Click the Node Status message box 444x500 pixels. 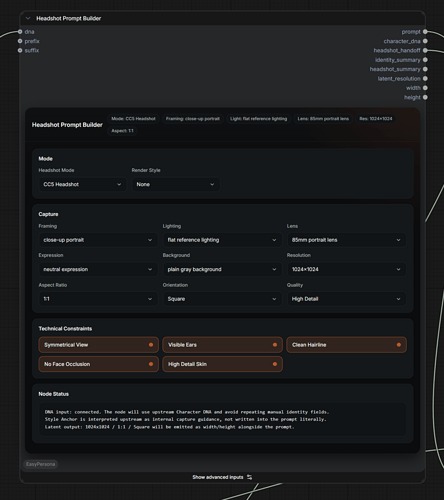point(222,419)
